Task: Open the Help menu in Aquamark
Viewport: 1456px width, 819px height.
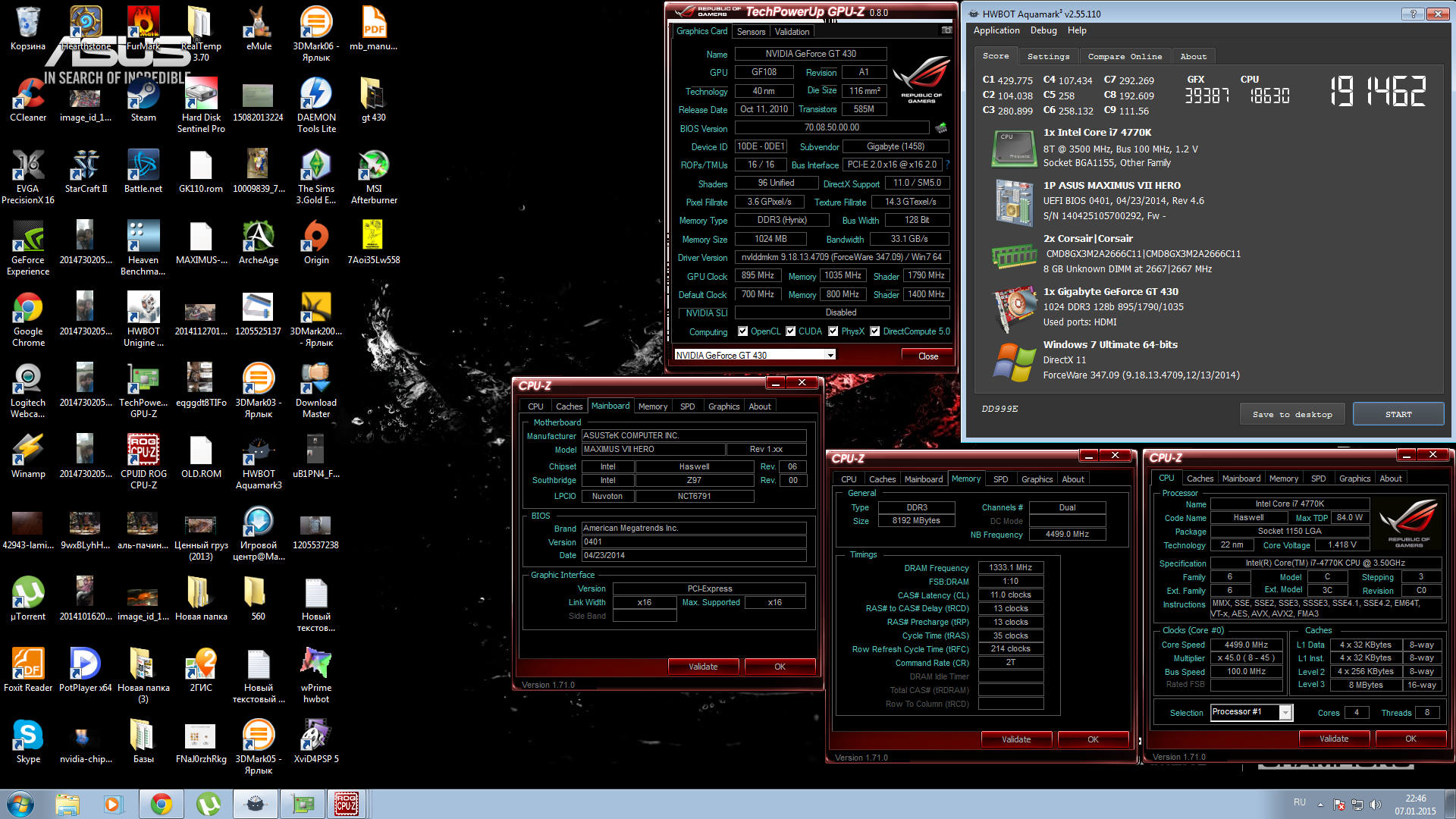Action: click(1077, 30)
